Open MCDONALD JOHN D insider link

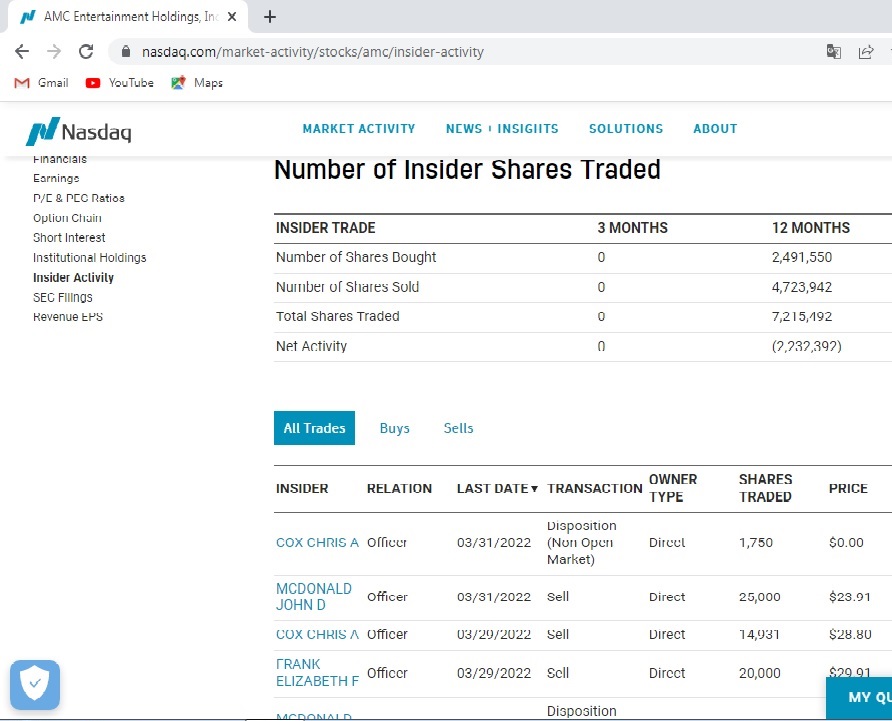tap(314, 597)
